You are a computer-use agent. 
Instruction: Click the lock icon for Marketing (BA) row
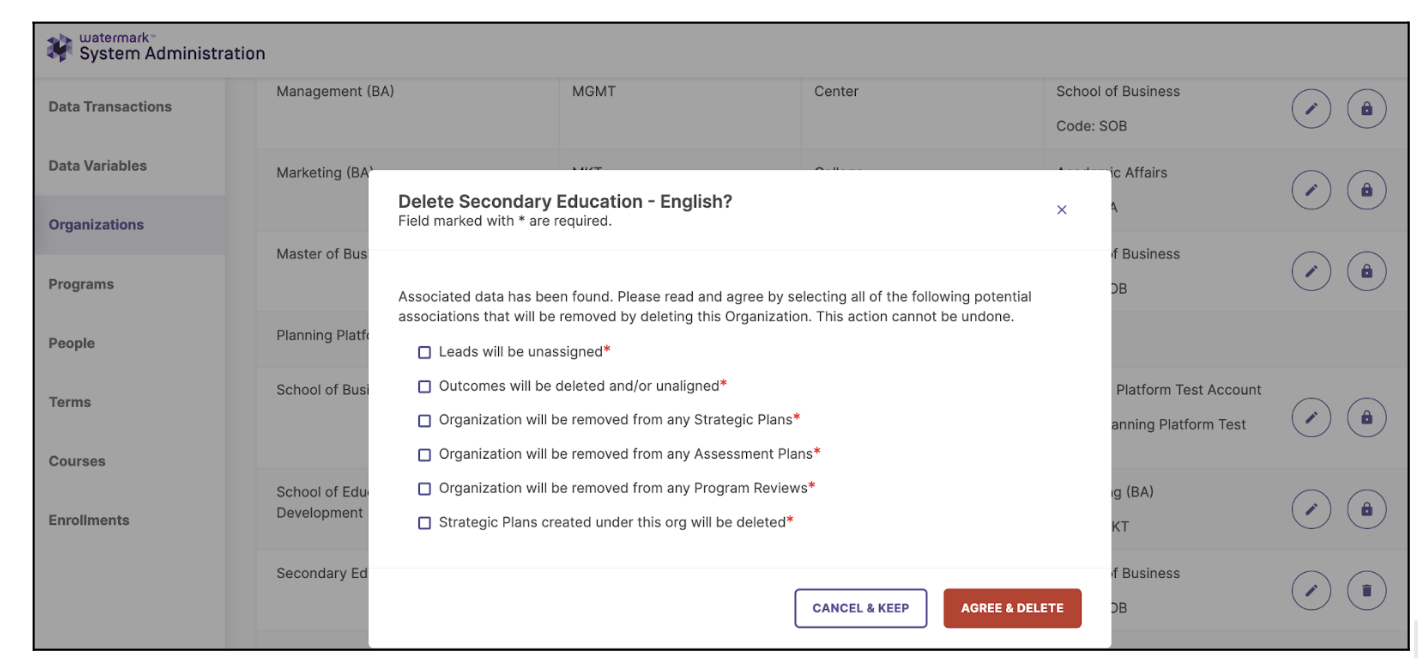pyautogui.click(x=1366, y=190)
